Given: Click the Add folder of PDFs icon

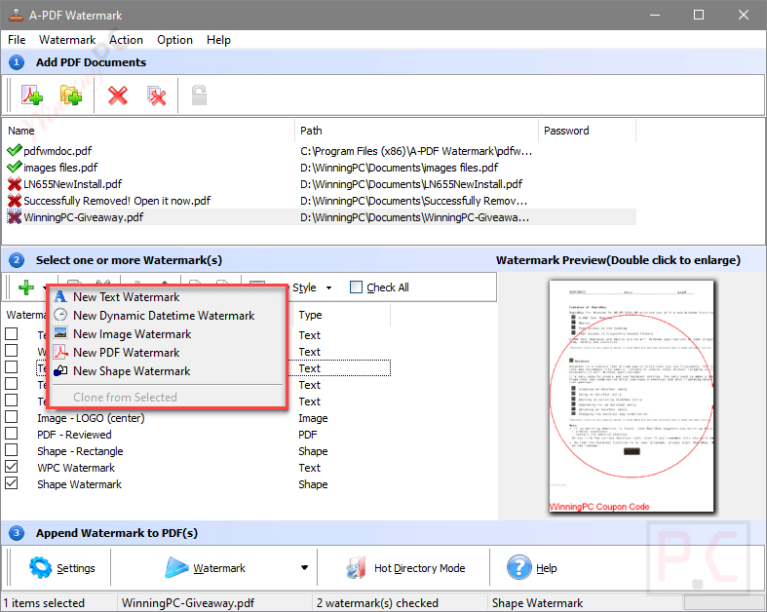Looking at the screenshot, I should (71, 95).
